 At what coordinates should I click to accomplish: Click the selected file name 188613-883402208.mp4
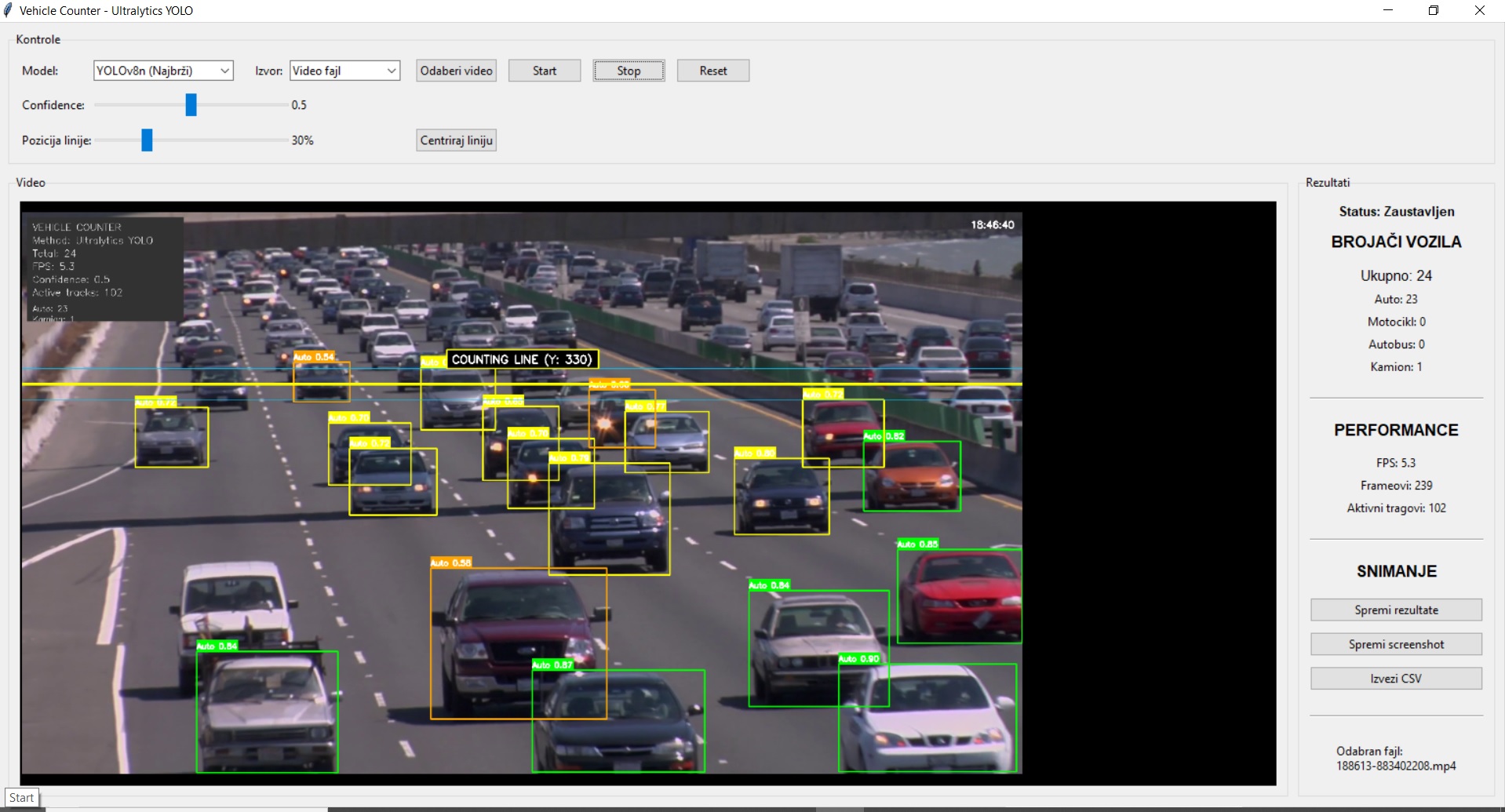click(1396, 766)
